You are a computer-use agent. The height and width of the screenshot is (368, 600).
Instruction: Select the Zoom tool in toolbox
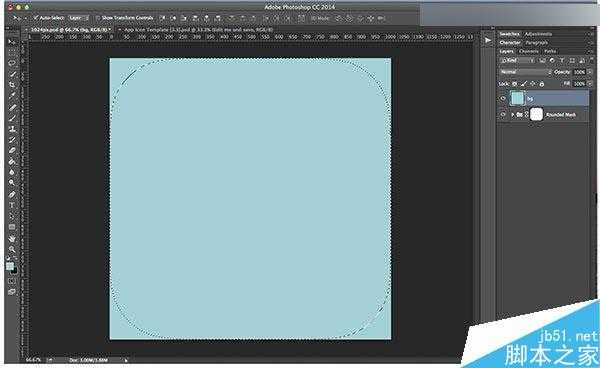click(12, 249)
